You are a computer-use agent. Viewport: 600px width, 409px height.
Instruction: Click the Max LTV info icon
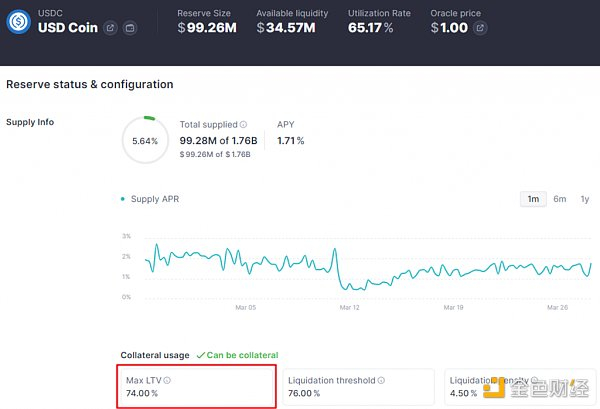167,380
